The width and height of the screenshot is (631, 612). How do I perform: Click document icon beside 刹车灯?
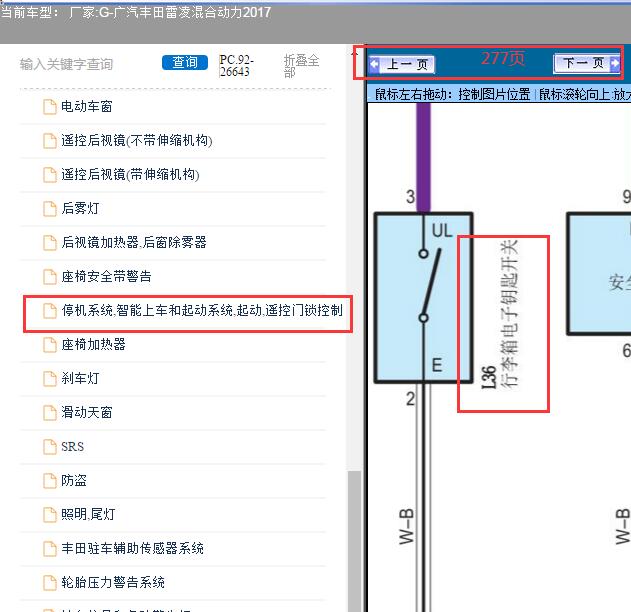pyautogui.click(x=49, y=379)
